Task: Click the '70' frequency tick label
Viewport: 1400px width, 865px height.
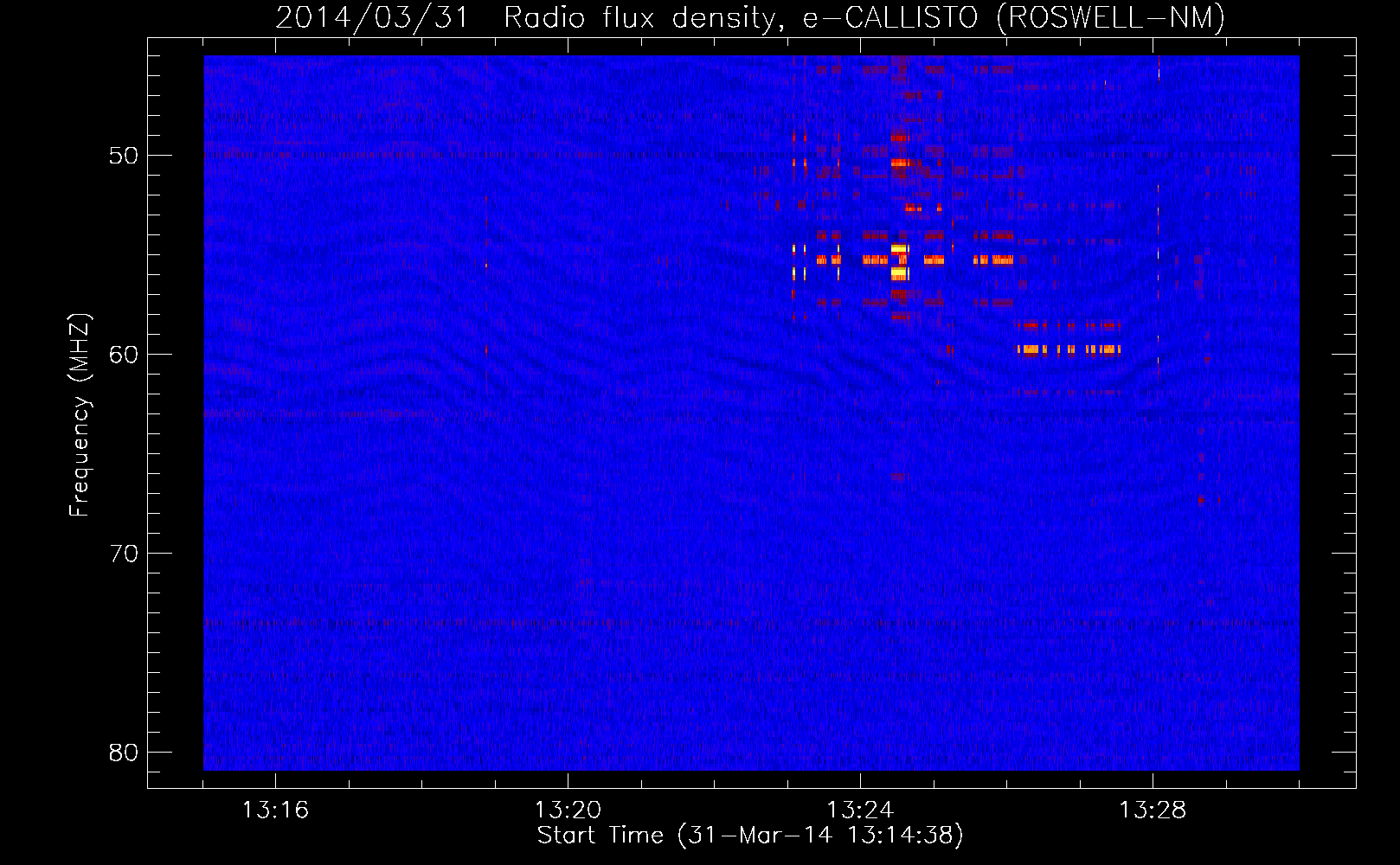Action: point(124,554)
